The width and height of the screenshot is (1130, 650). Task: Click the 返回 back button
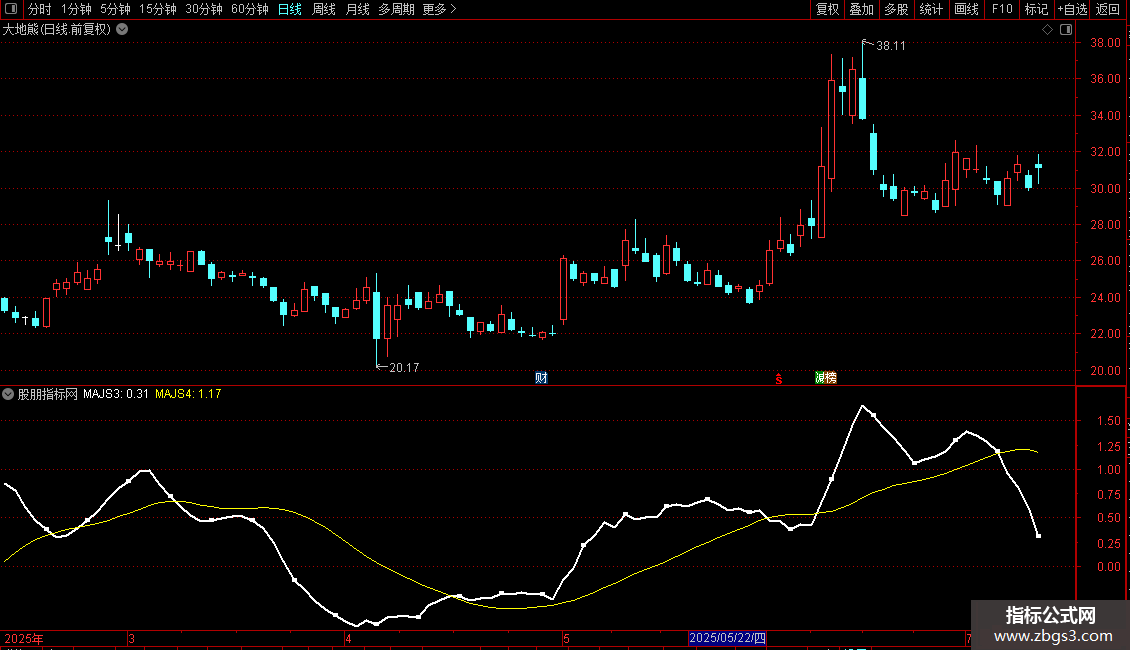pyautogui.click(x=1108, y=9)
